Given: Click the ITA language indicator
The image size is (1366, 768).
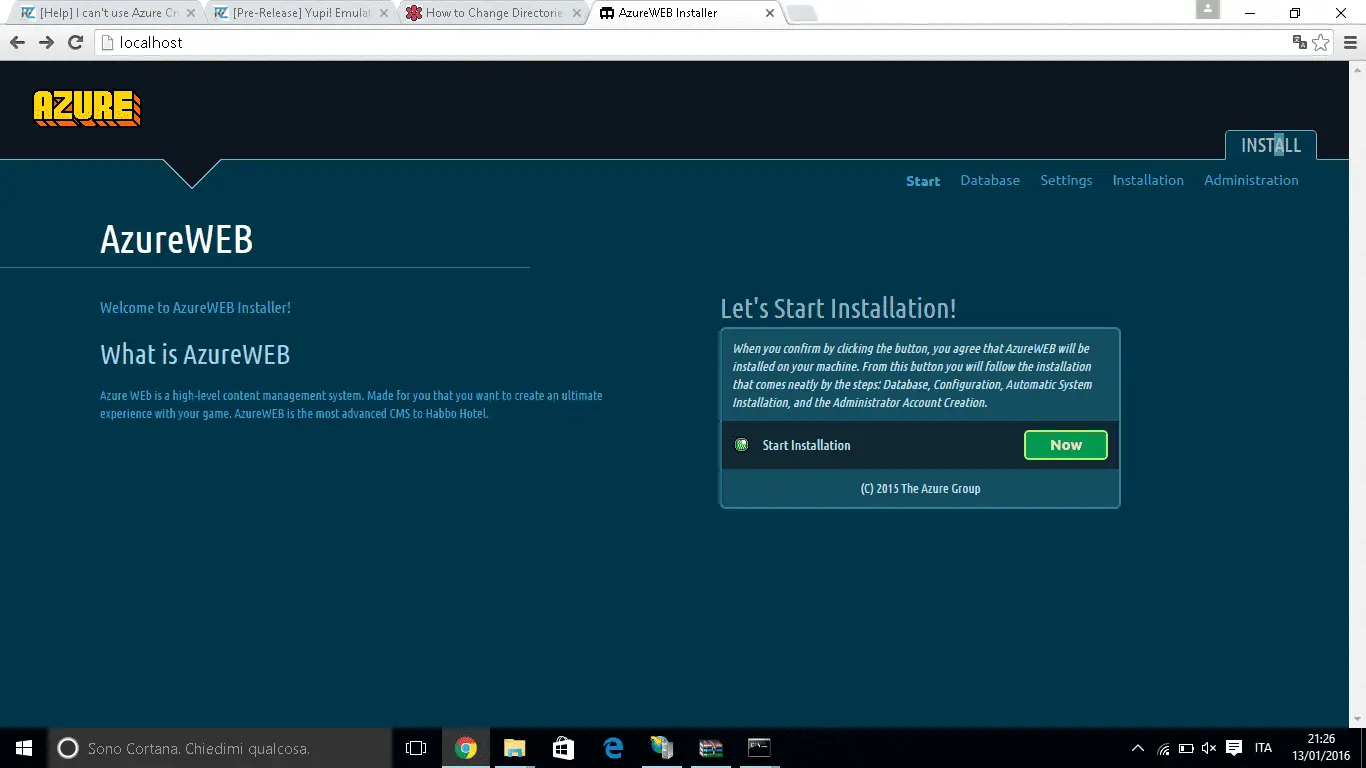Looking at the screenshot, I should [1263, 748].
